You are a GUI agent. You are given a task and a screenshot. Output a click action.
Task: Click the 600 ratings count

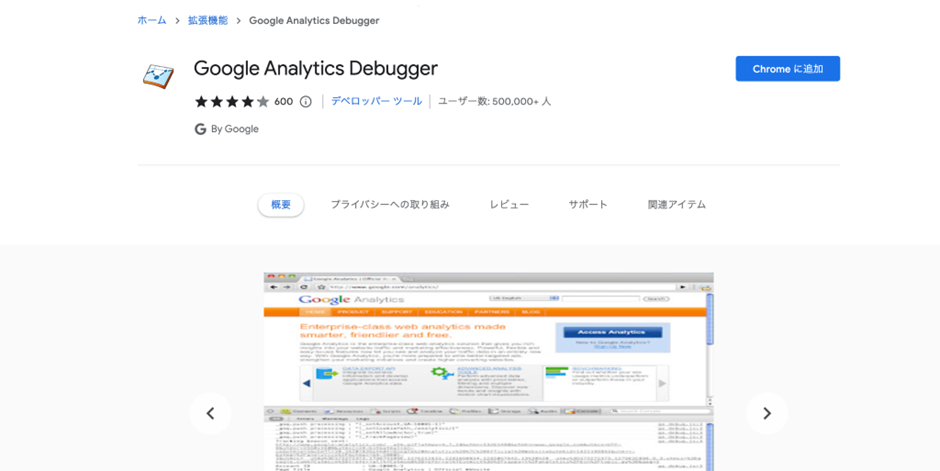pos(284,101)
